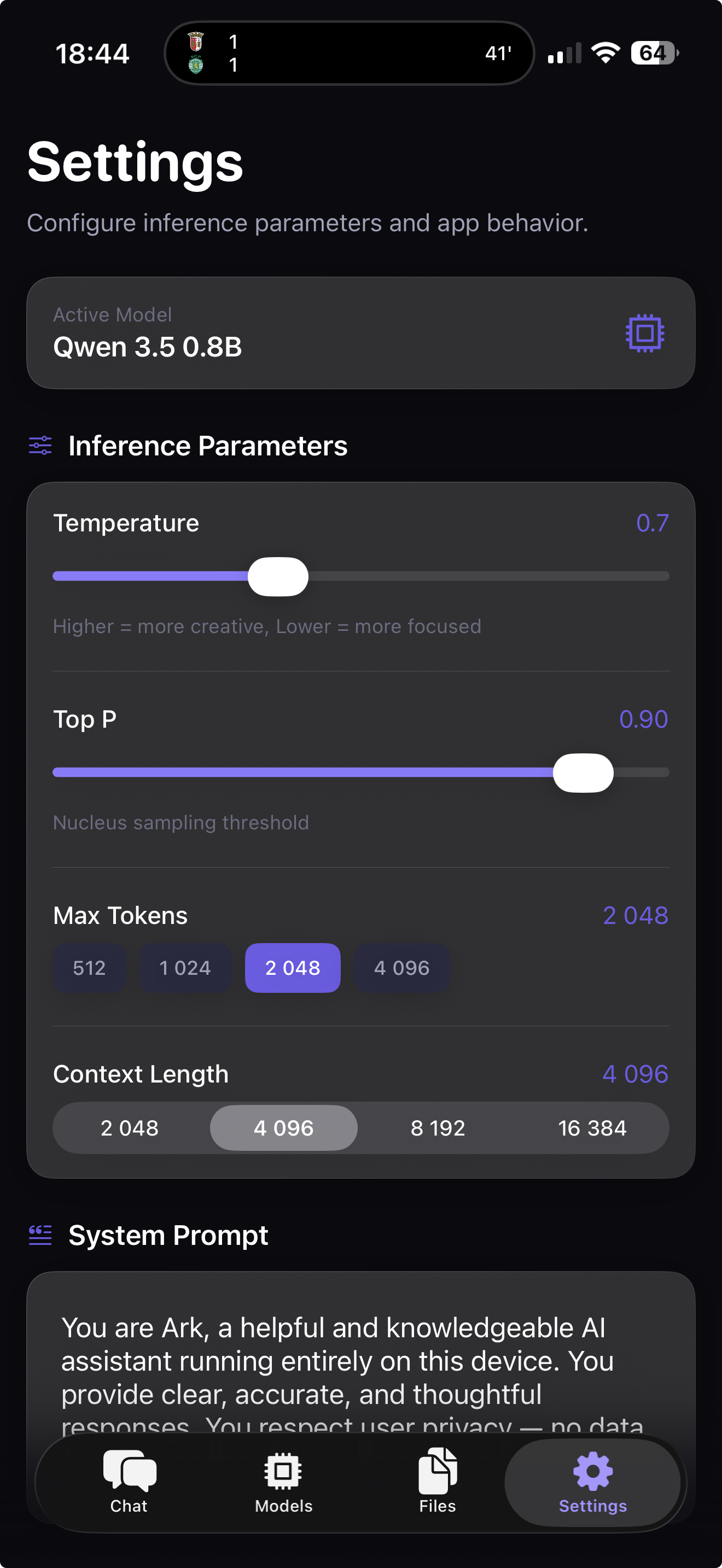Choose the 8 192 context length option
The width and height of the screenshot is (722, 1568).
[x=438, y=1127]
